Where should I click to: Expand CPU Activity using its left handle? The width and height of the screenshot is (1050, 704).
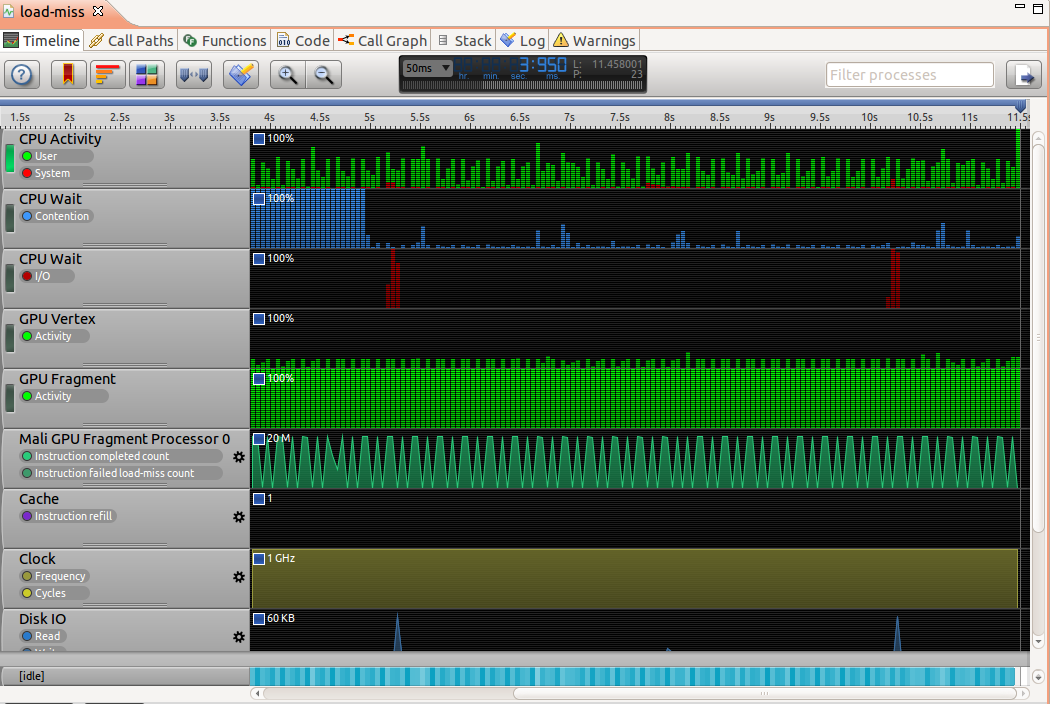10,158
